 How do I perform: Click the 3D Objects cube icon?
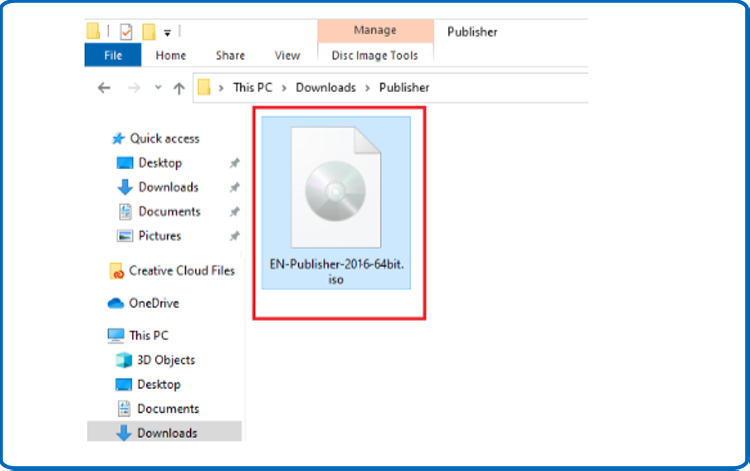124,360
